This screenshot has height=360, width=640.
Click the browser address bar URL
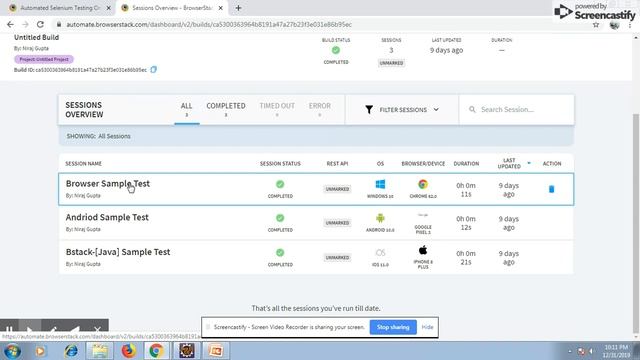[x=209, y=24]
